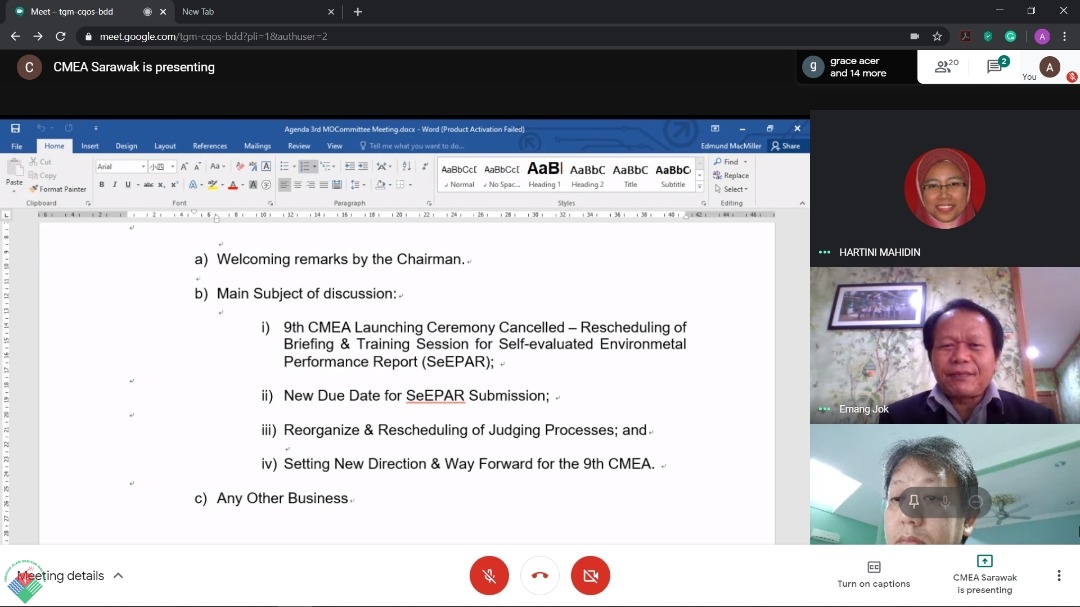Toggle Superscript in Word font group
Viewport: 1080px width, 607px height.
174,185
